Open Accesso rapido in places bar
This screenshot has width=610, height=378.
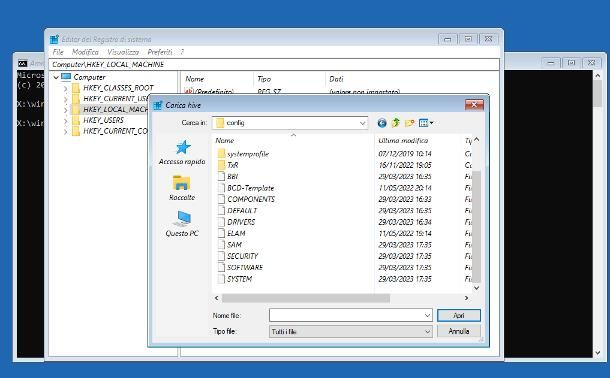point(182,152)
